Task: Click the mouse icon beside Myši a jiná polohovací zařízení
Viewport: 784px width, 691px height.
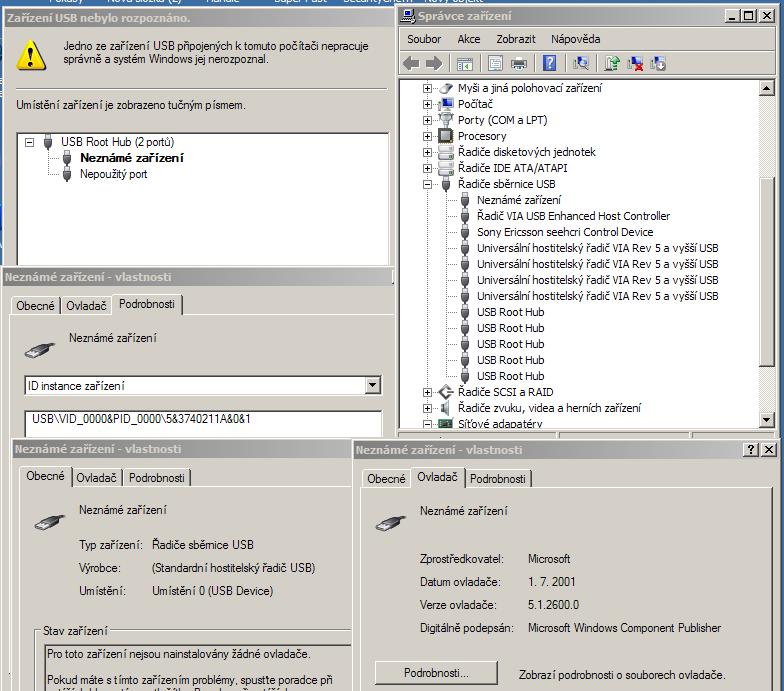Action: click(446, 88)
